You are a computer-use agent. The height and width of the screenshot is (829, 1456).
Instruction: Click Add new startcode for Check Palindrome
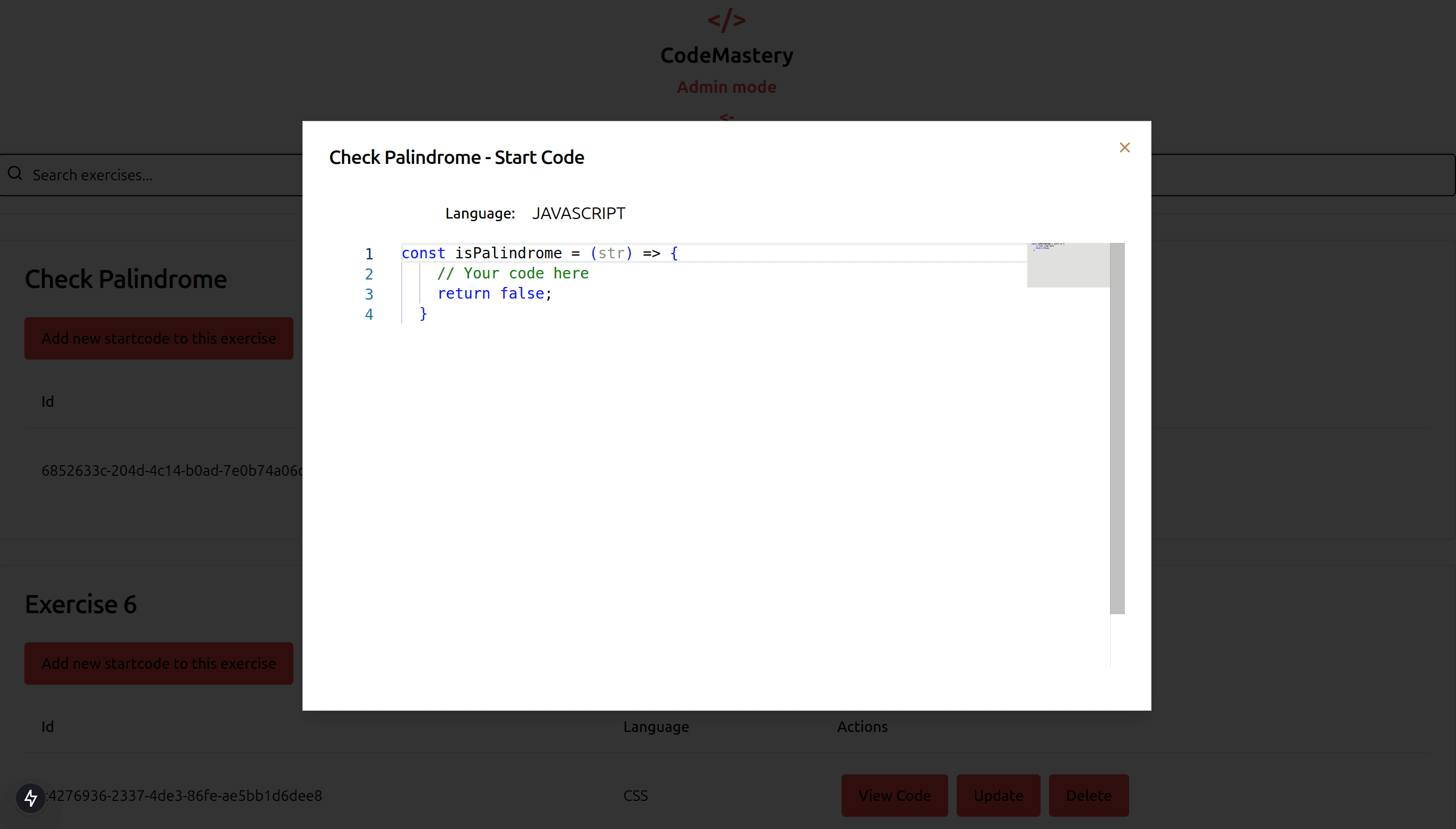[158, 338]
